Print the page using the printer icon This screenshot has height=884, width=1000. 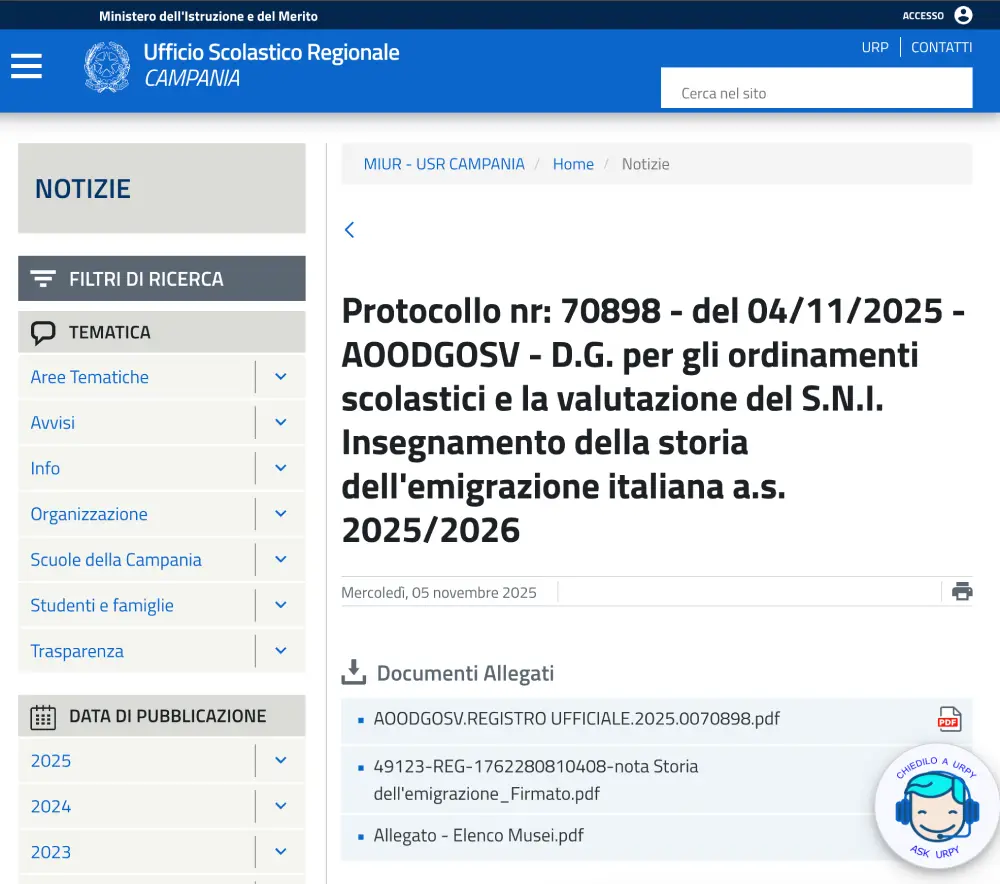tap(962, 591)
